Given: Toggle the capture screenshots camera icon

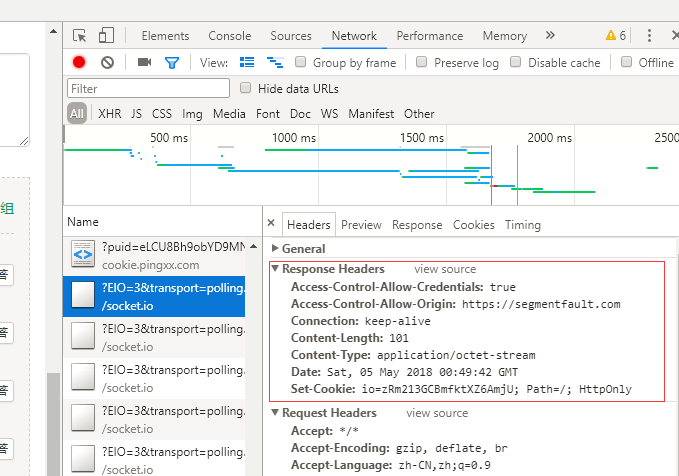Looking at the screenshot, I should click(x=144, y=62).
